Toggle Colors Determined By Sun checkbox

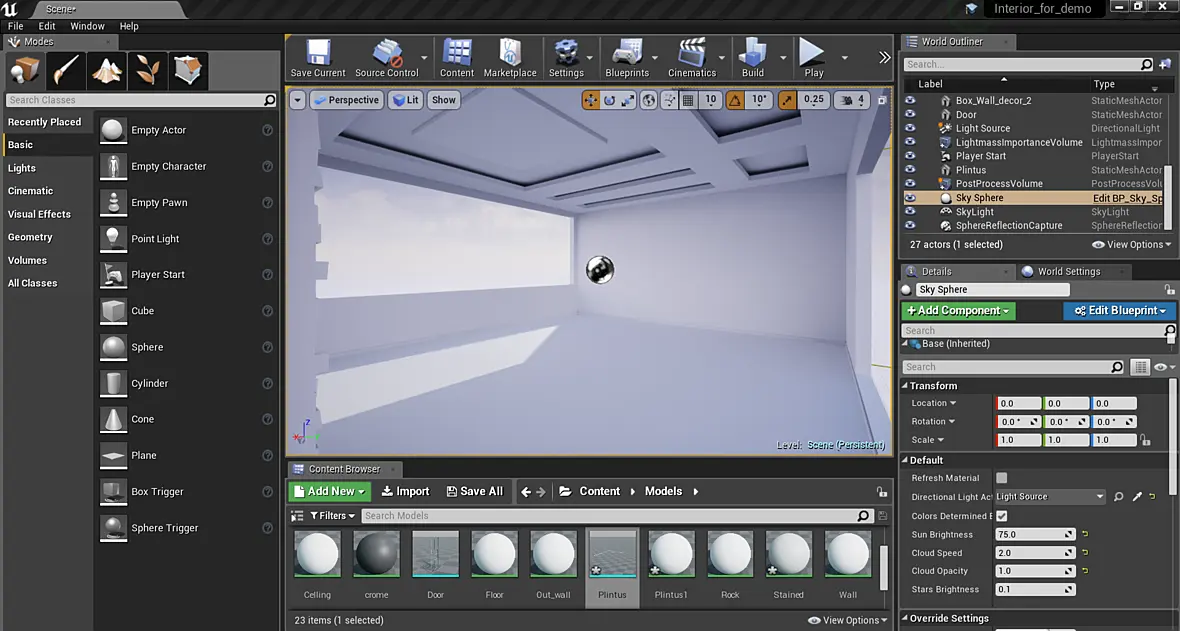point(1002,516)
